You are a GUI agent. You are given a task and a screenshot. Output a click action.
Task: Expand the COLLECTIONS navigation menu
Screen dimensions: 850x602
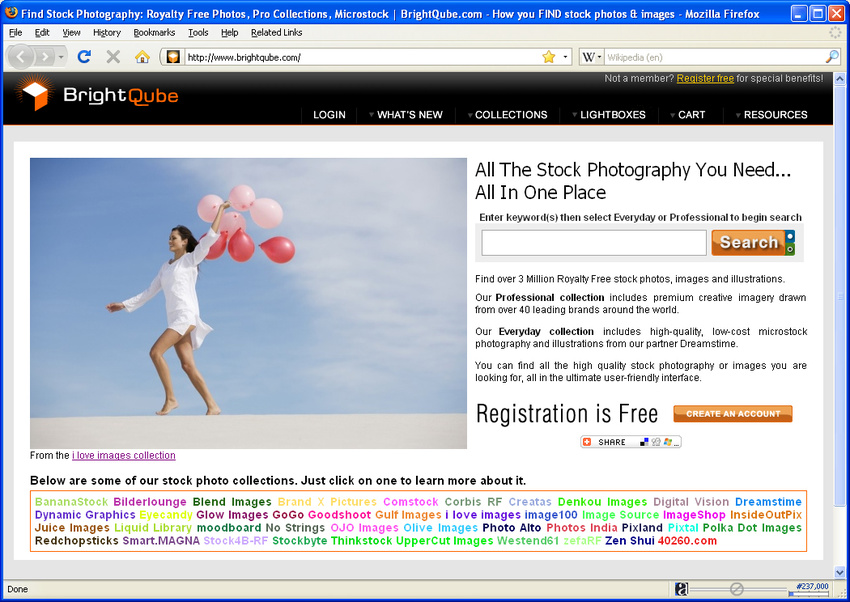[507, 115]
